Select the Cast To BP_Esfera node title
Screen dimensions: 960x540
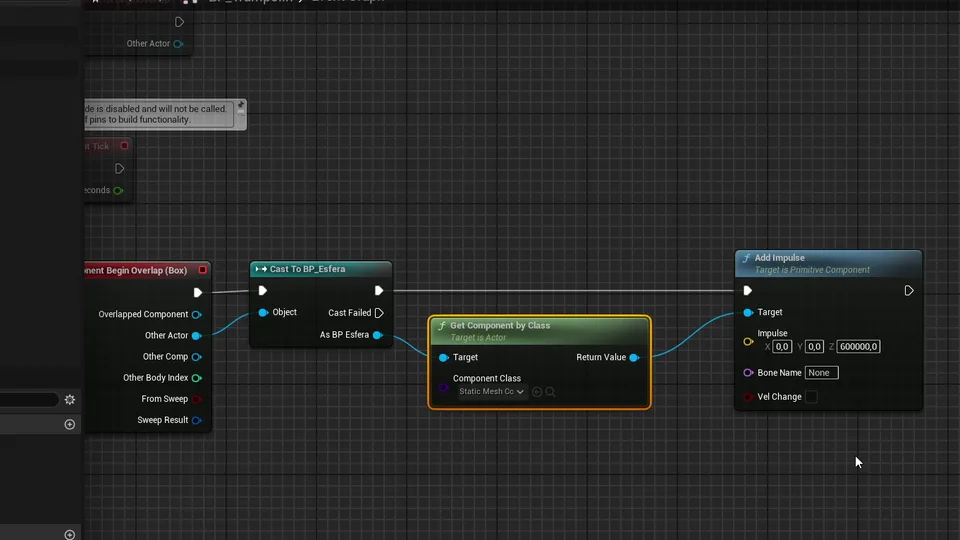pos(307,269)
